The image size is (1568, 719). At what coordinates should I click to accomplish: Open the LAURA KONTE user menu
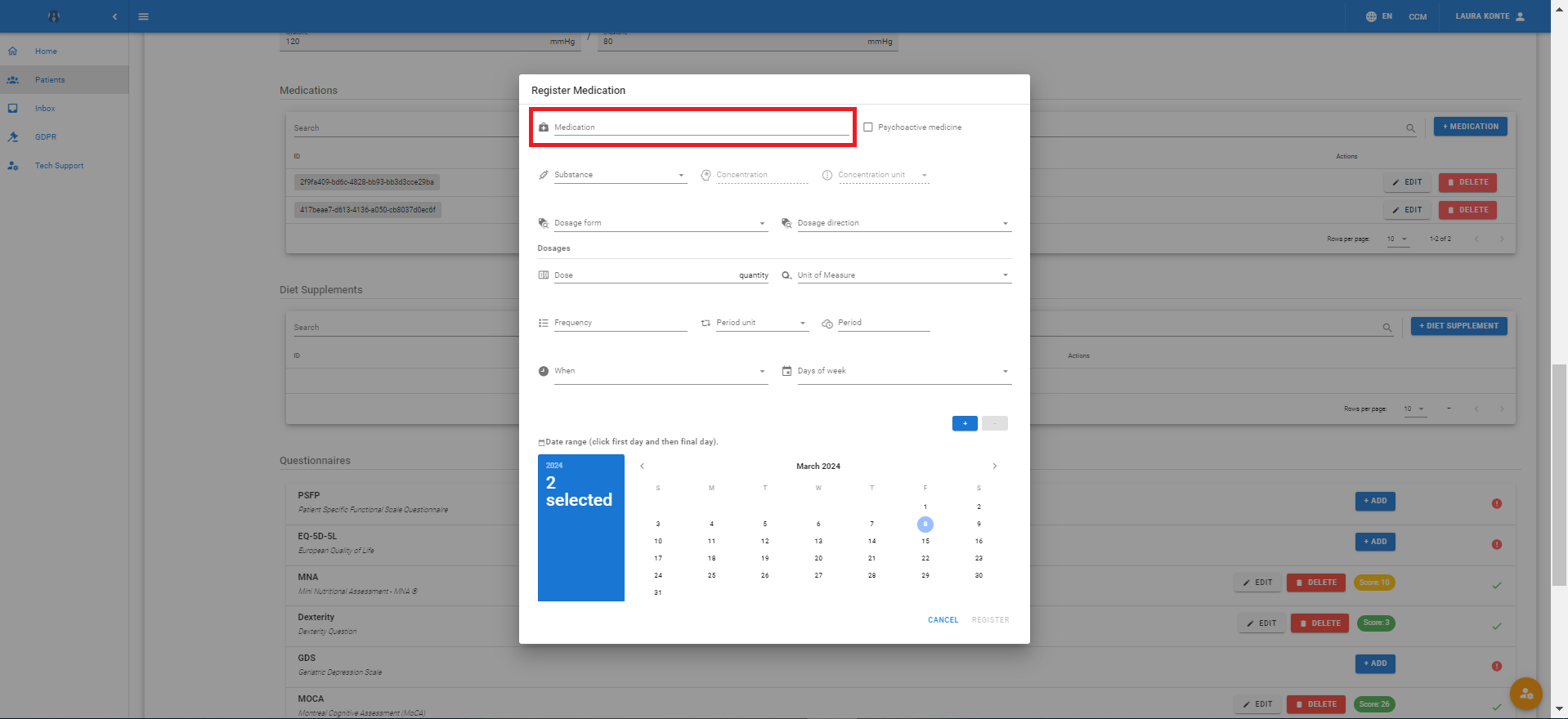[1490, 16]
